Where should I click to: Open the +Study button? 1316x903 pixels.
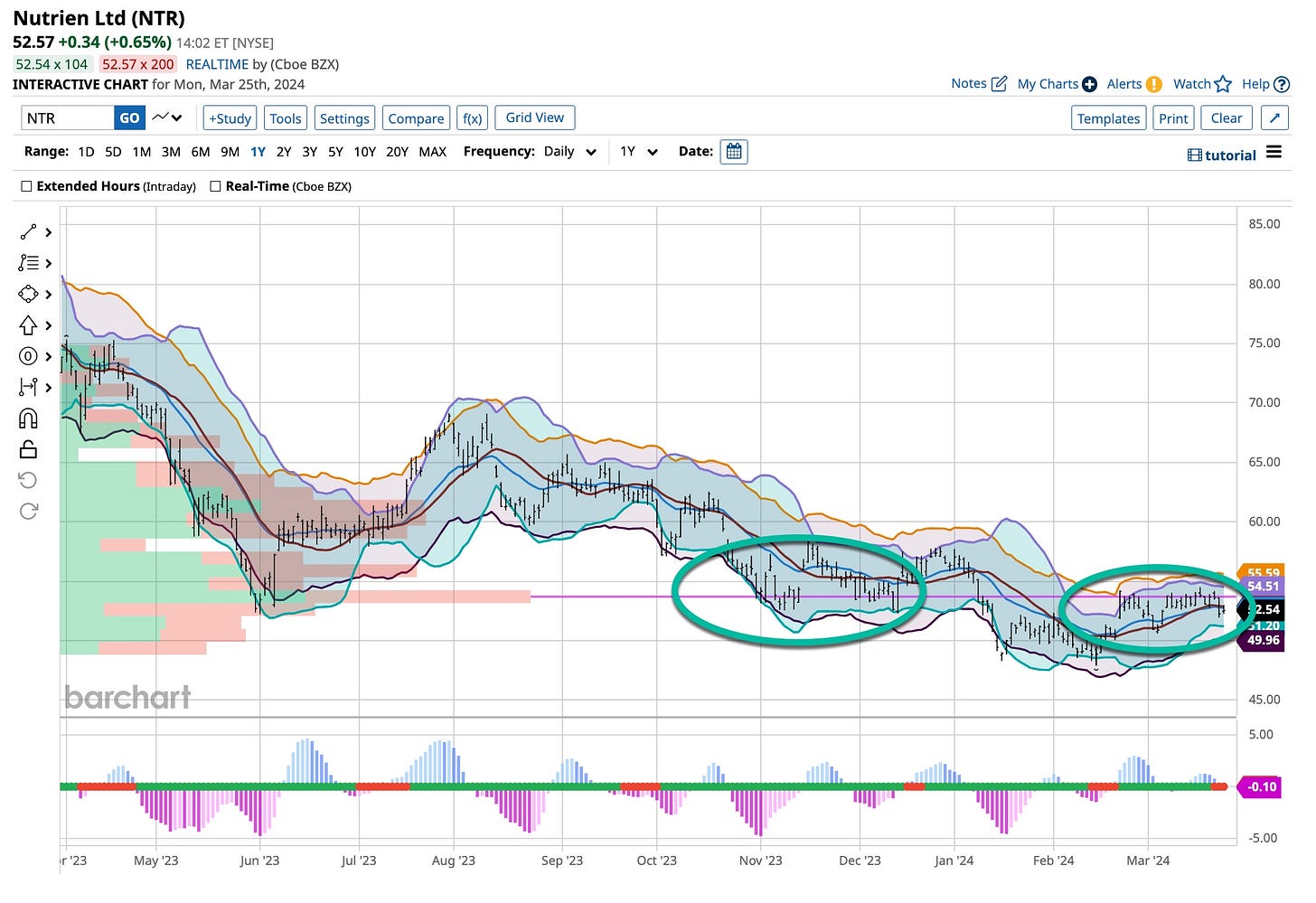(x=230, y=118)
